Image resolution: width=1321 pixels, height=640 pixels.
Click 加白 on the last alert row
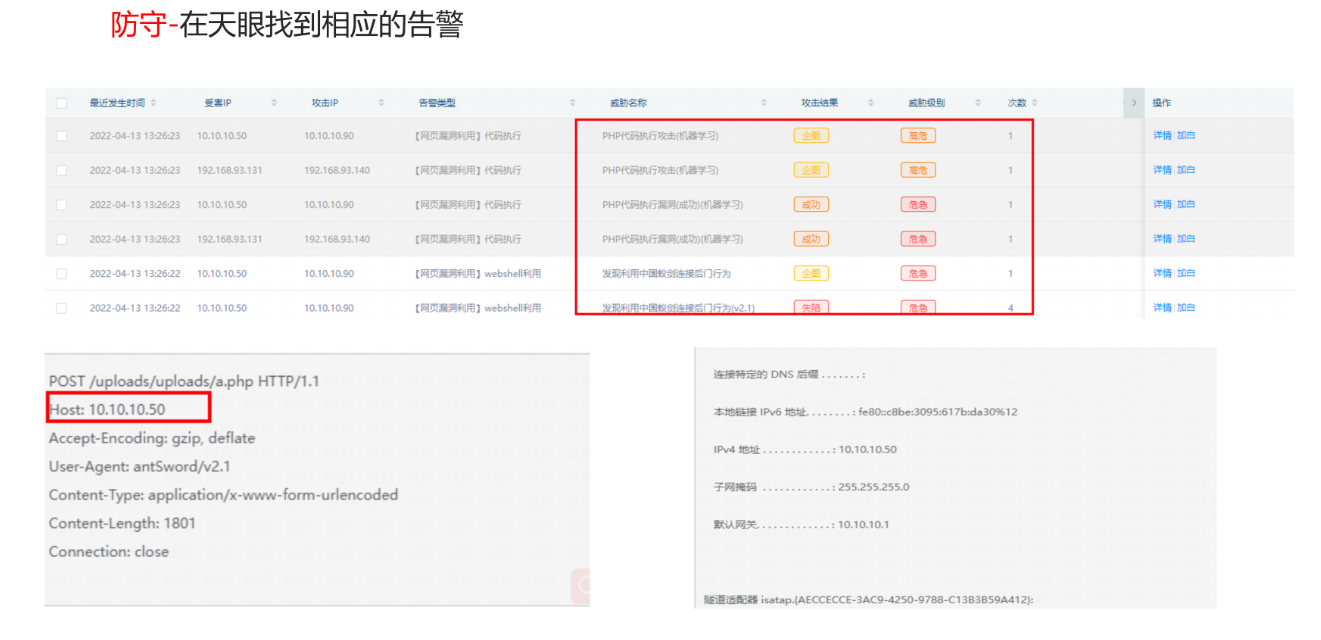1186,308
